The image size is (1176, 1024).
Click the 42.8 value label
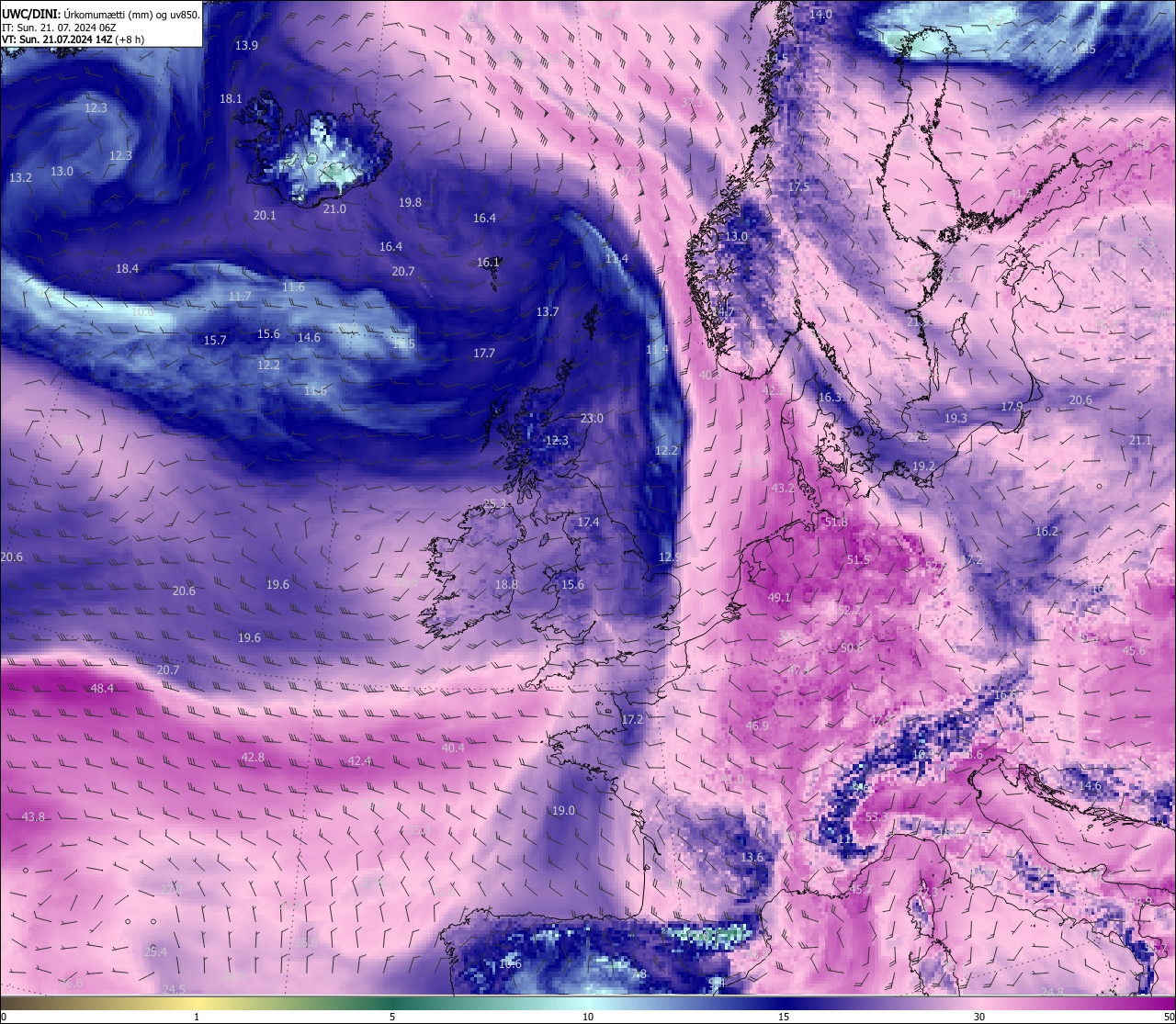253,758
